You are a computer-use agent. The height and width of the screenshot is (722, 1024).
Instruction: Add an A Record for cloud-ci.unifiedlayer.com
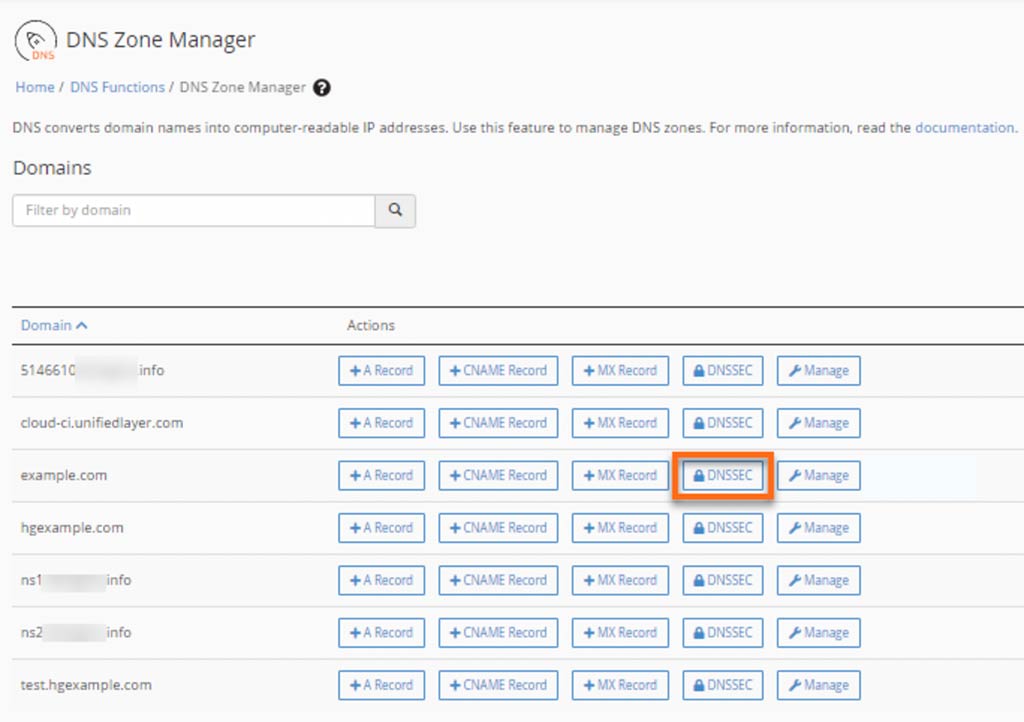tap(381, 422)
